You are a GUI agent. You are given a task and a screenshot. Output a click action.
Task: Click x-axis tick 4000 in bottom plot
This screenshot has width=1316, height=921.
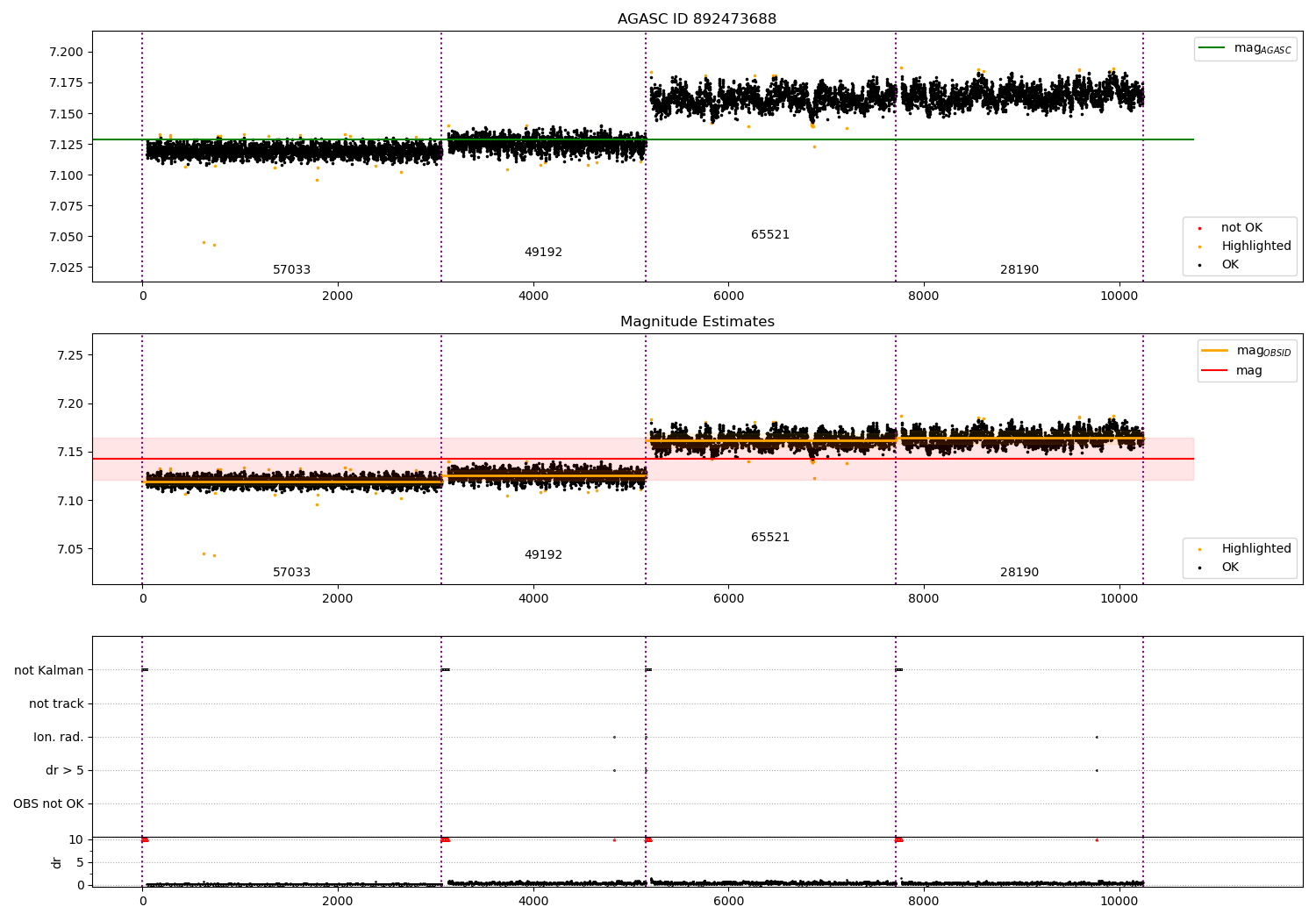tap(533, 901)
